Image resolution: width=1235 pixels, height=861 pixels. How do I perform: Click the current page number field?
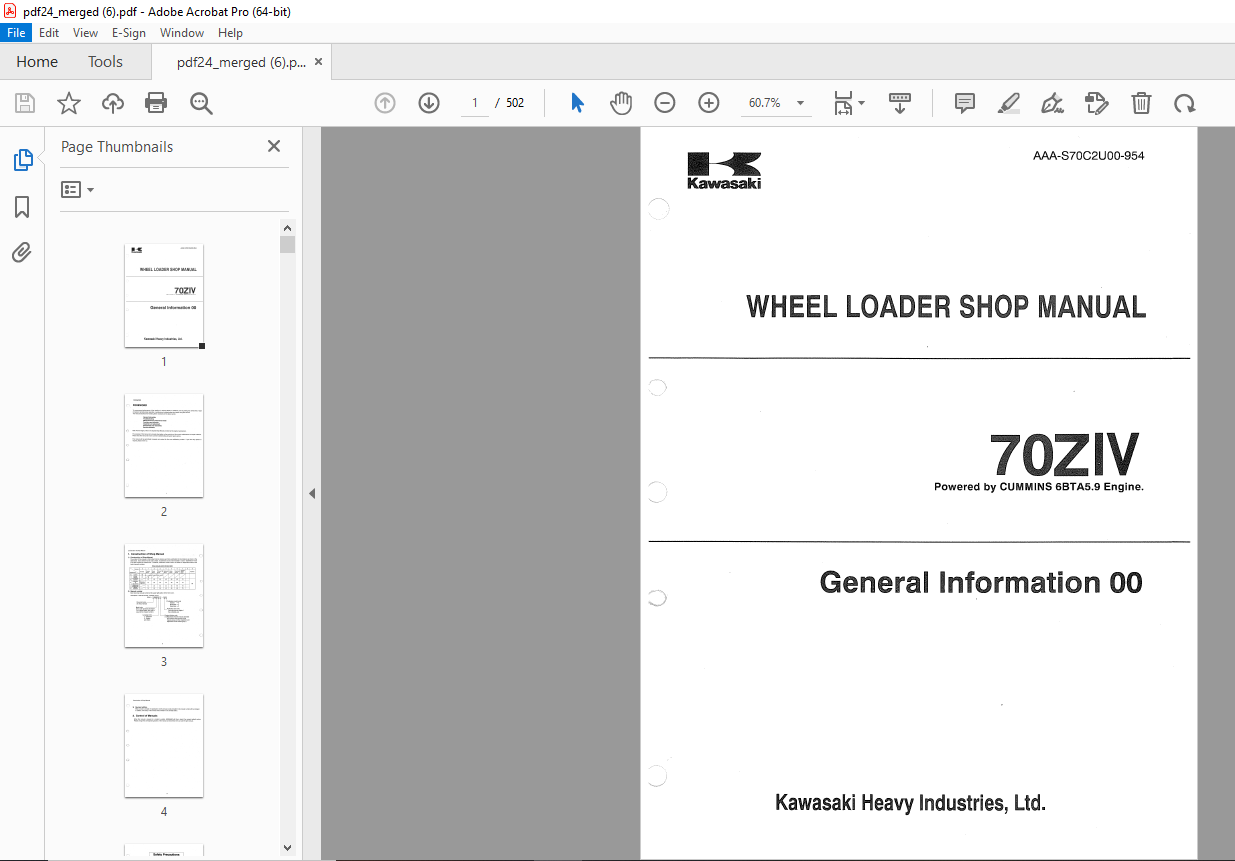click(475, 103)
